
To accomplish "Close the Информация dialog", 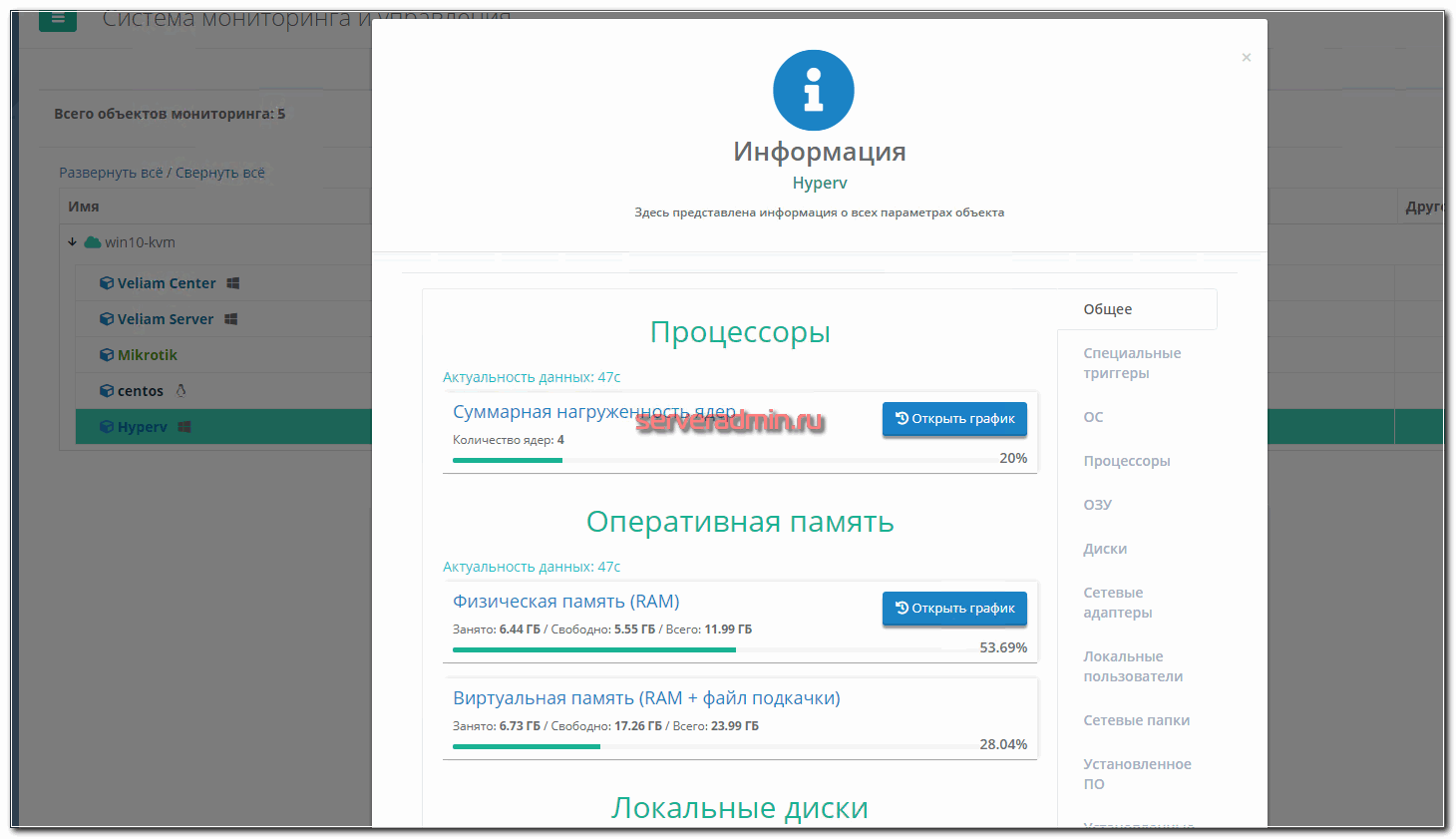I will tap(1246, 58).
